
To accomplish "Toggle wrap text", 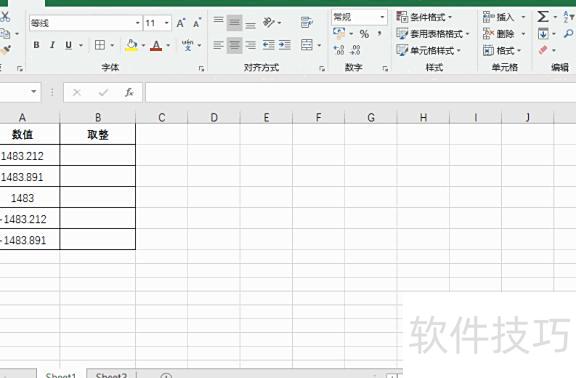I will pos(306,23).
